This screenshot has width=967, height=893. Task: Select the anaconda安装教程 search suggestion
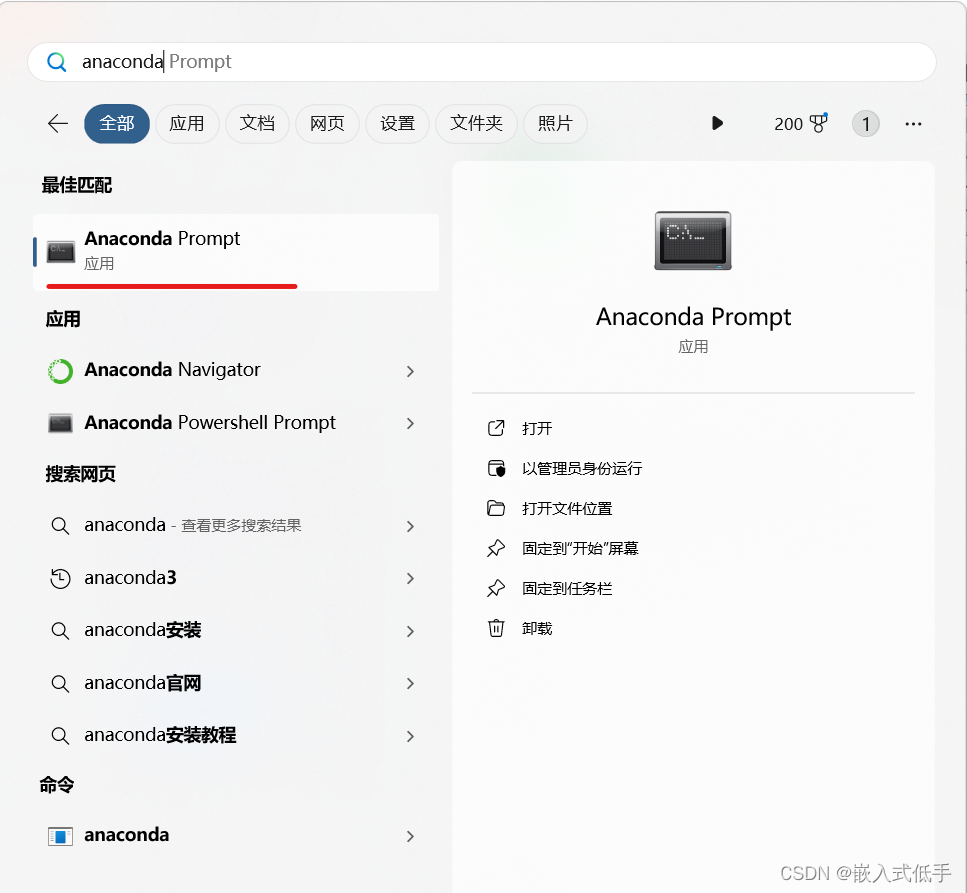coord(236,735)
